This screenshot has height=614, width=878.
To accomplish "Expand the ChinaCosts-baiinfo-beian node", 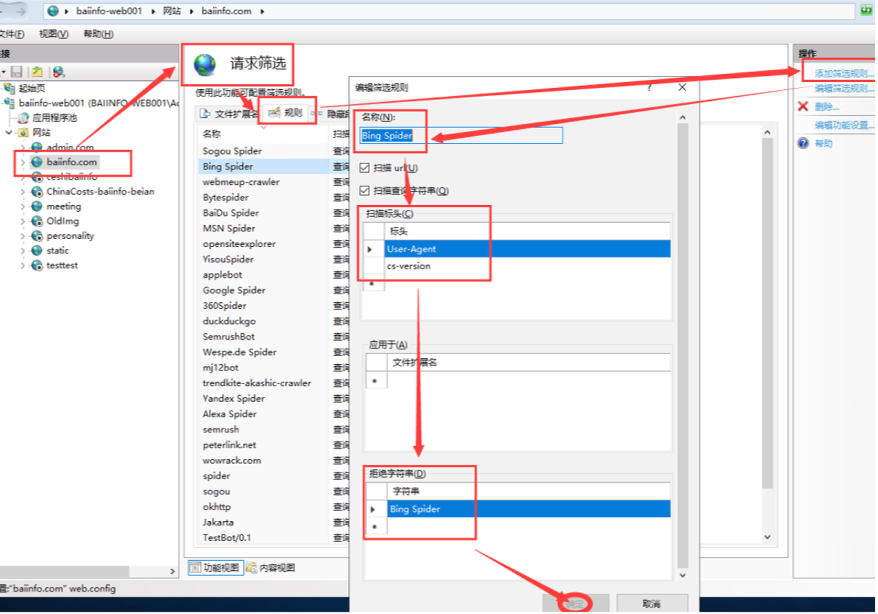I will click(23, 192).
